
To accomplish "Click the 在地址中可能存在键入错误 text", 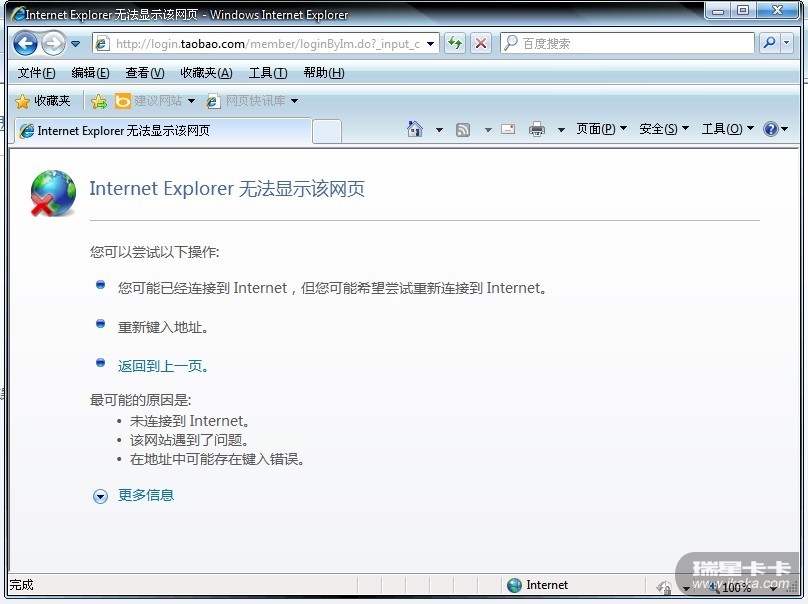I will pyautogui.click(x=217, y=459).
